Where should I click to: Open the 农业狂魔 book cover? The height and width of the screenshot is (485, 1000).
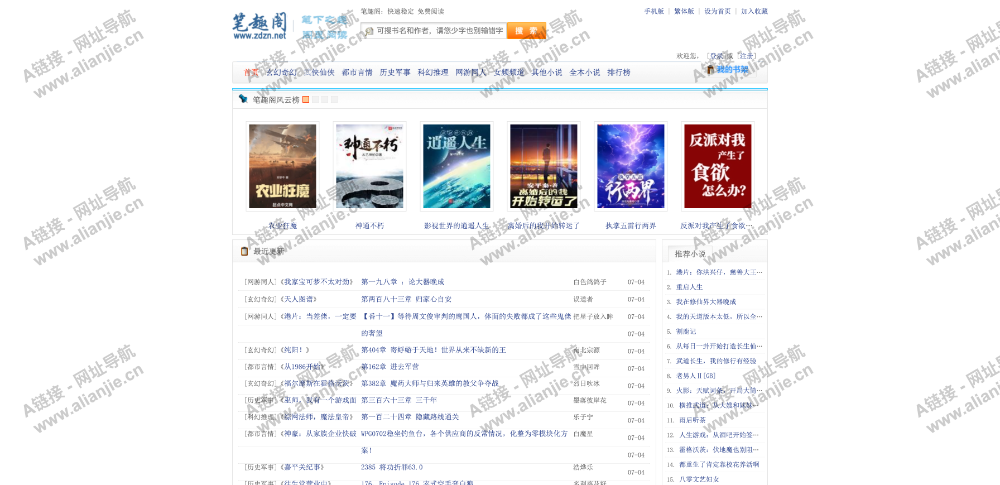[x=282, y=166]
